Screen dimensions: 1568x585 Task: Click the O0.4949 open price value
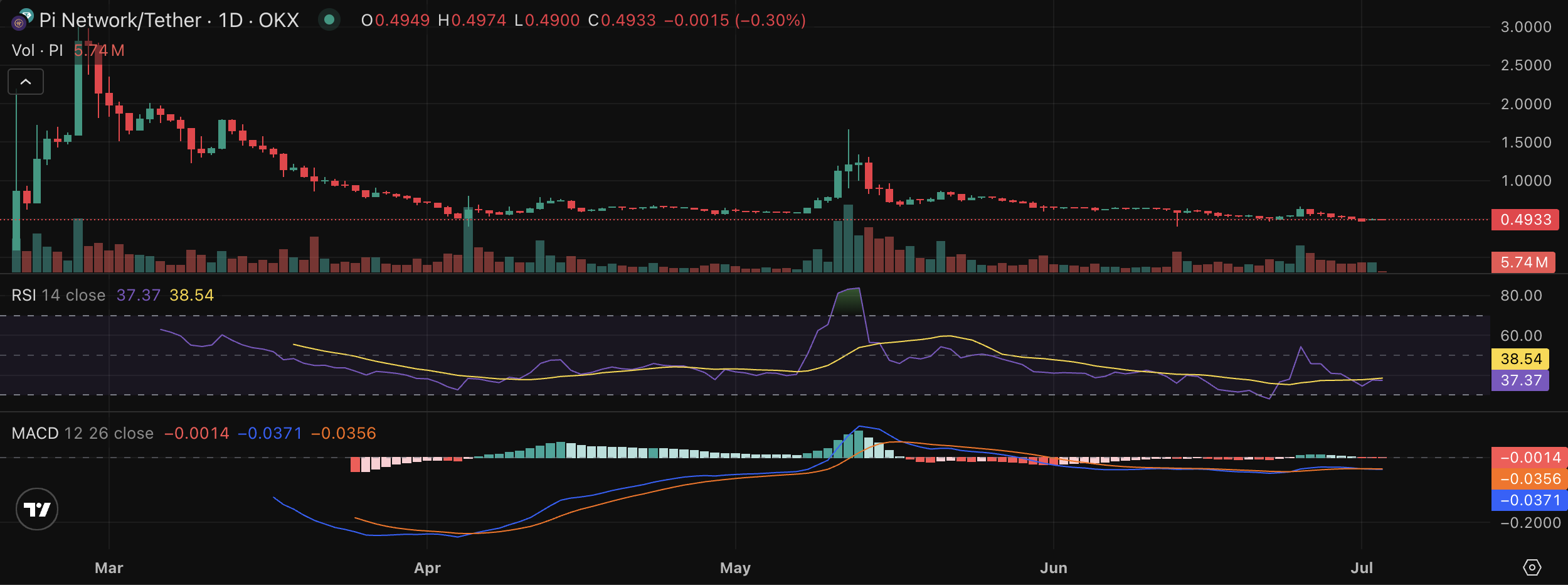395,20
